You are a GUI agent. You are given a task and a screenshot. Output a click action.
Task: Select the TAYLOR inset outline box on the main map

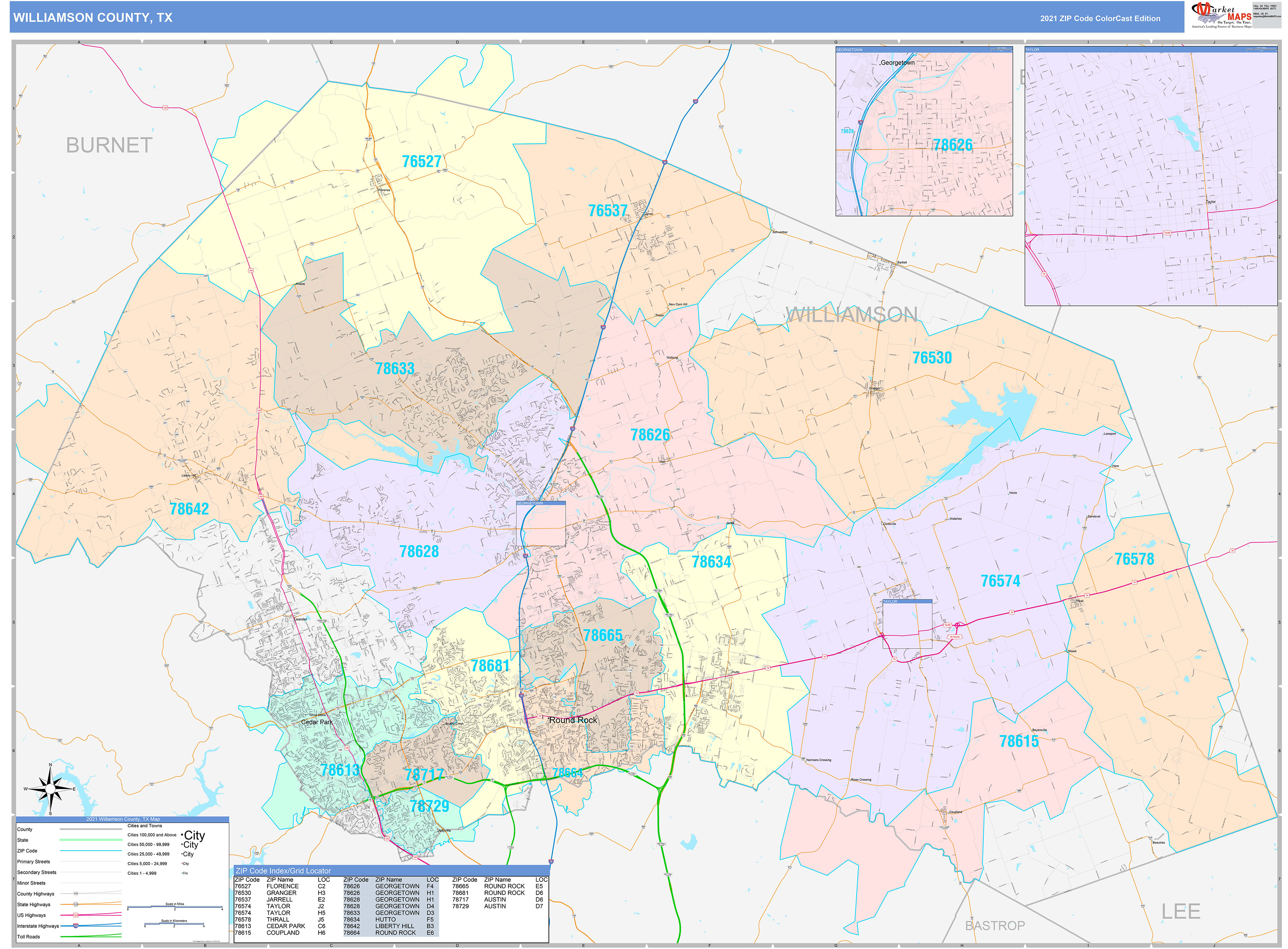[x=907, y=625]
